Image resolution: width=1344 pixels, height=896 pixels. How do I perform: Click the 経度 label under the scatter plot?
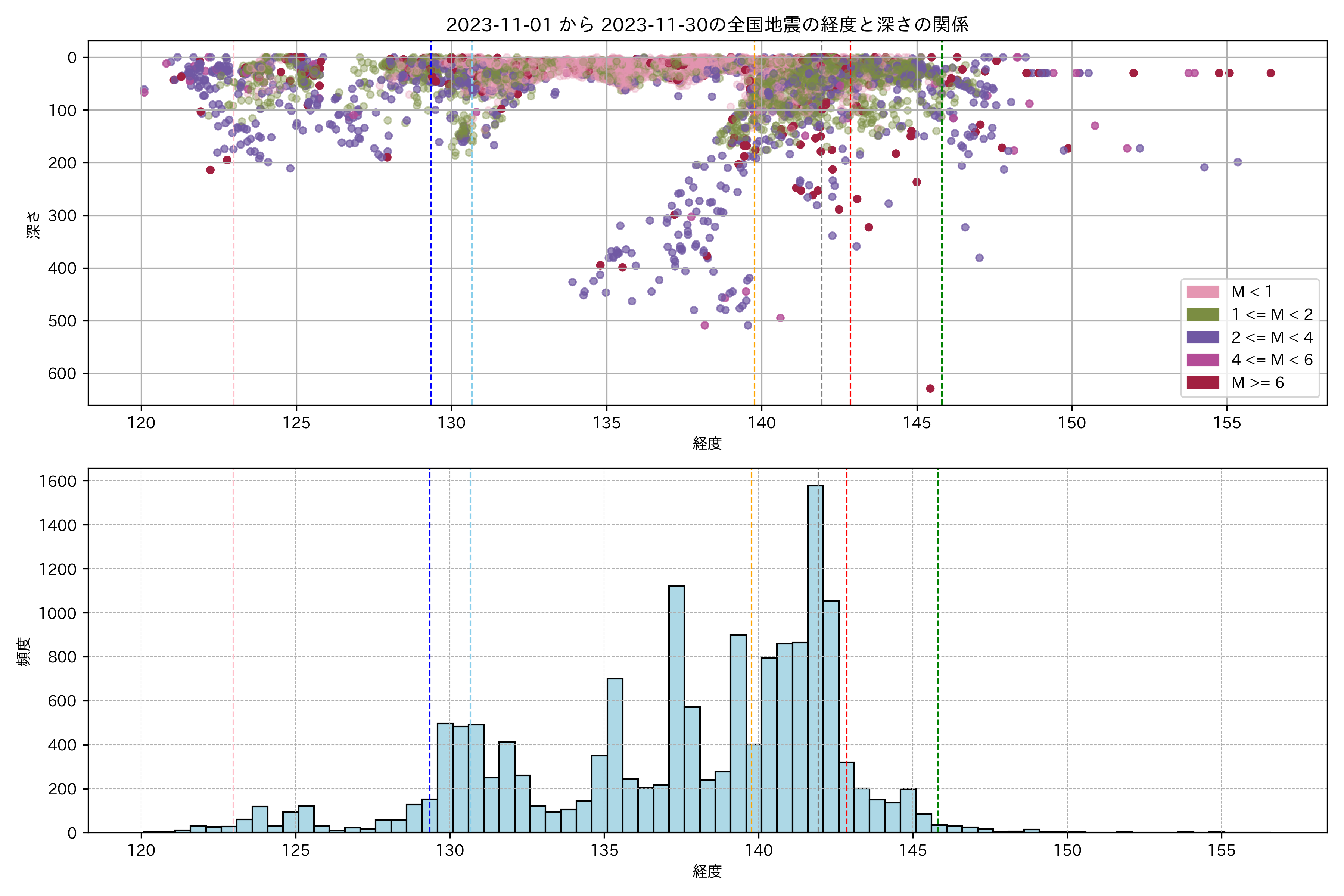(707, 444)
